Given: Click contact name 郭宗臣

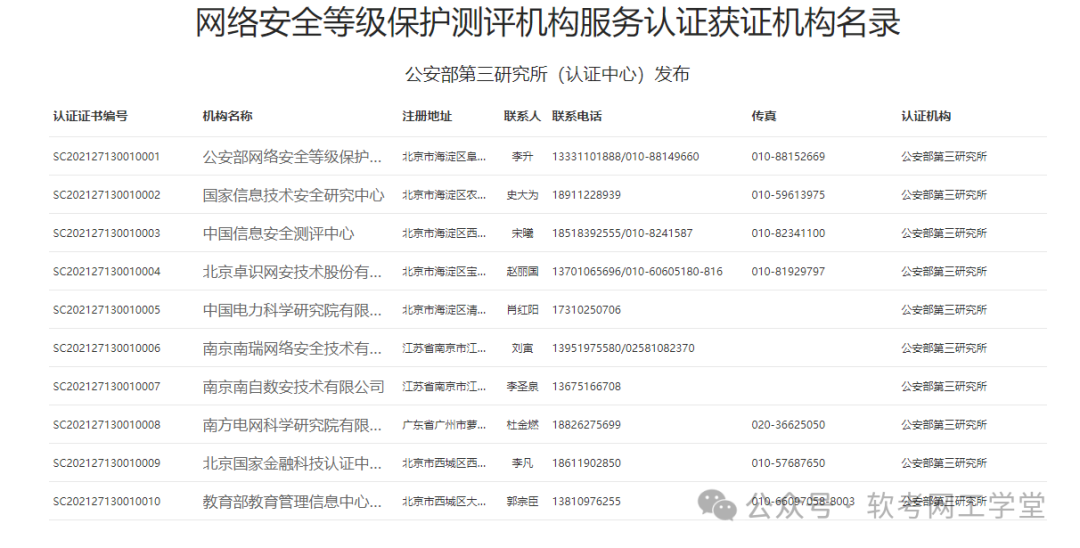Looking at the screenshot, I should 522,502.
